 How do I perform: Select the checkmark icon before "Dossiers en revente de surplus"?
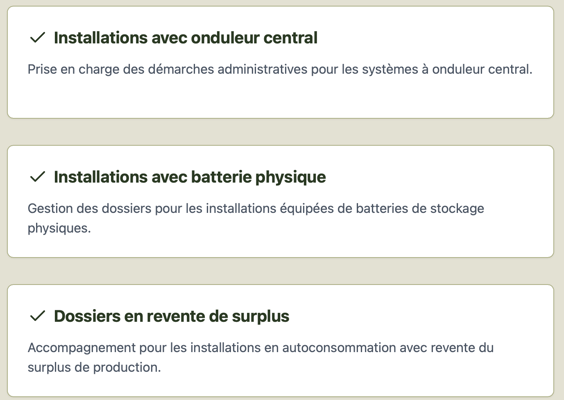(x=37, y=316)
